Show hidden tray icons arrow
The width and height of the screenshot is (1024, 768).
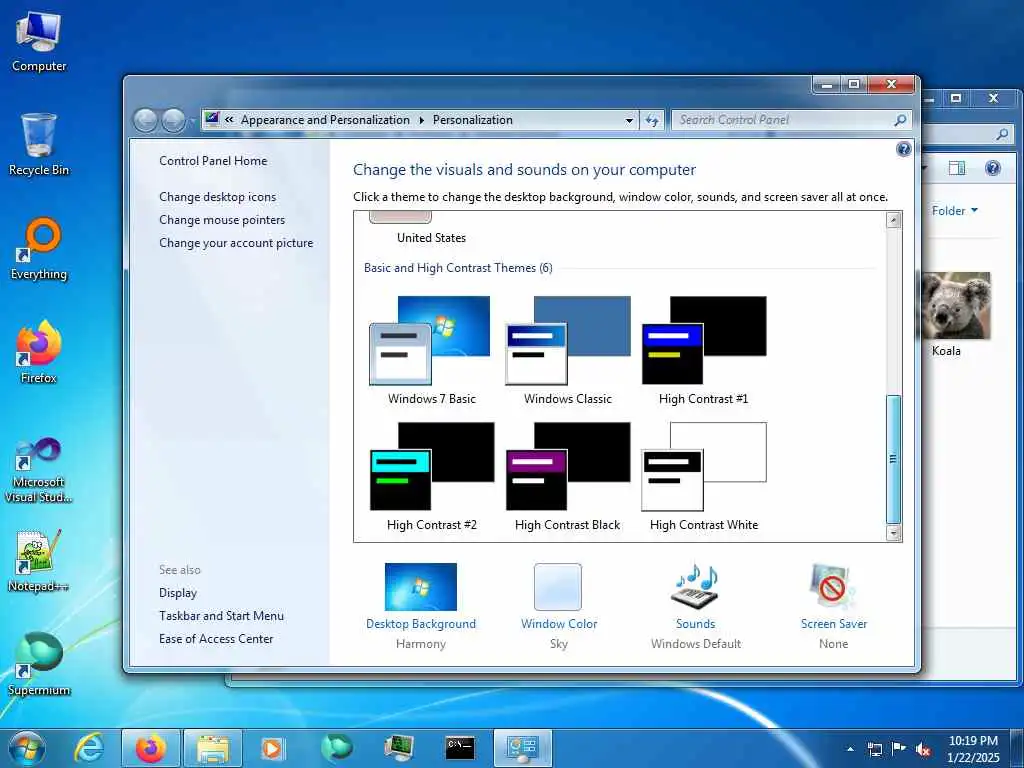click(850, 749)
